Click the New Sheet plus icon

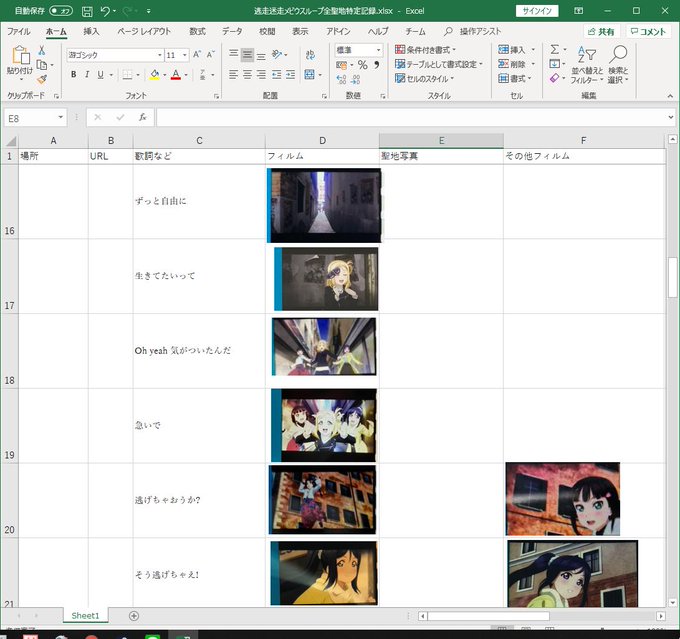coord(134,616)
